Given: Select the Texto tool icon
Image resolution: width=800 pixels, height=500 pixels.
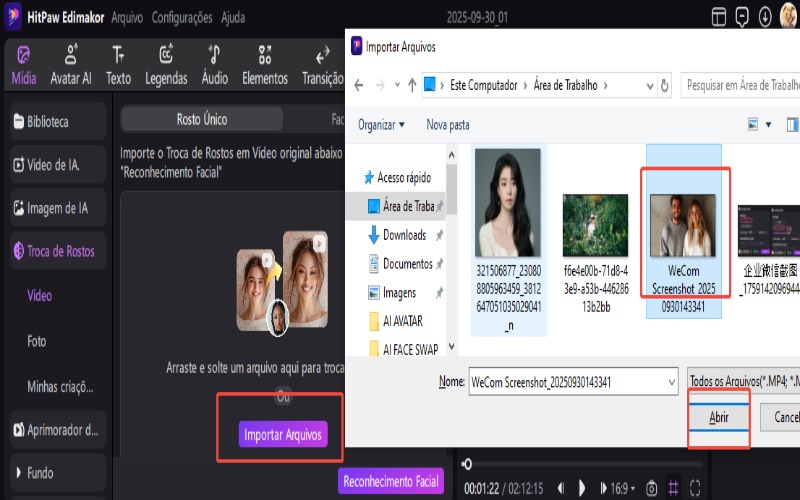Looking at the screenshot, I should click(118, 65).
